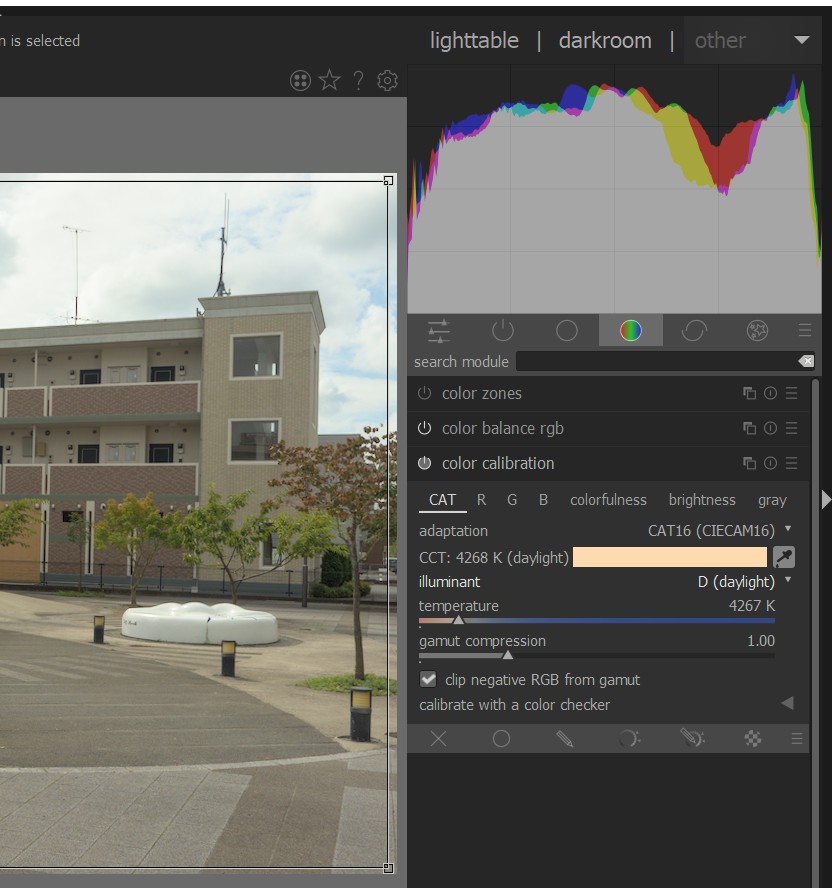This screenshot has height=888, width=832.
Task: Turn blending off with the X icon
Action: tap(438, 738)
